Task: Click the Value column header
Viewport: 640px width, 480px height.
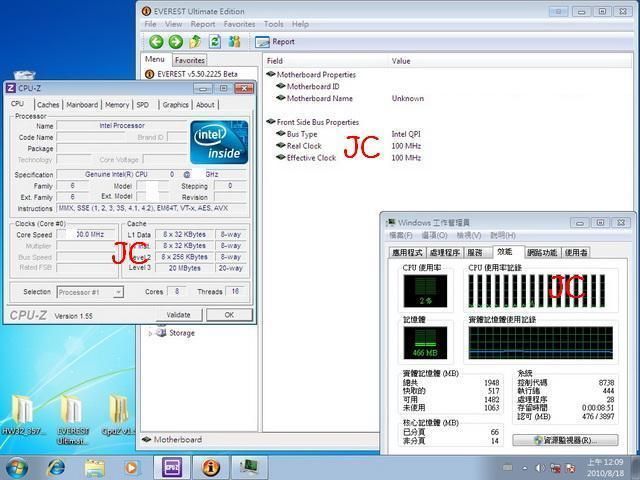Action: [401, 61]
